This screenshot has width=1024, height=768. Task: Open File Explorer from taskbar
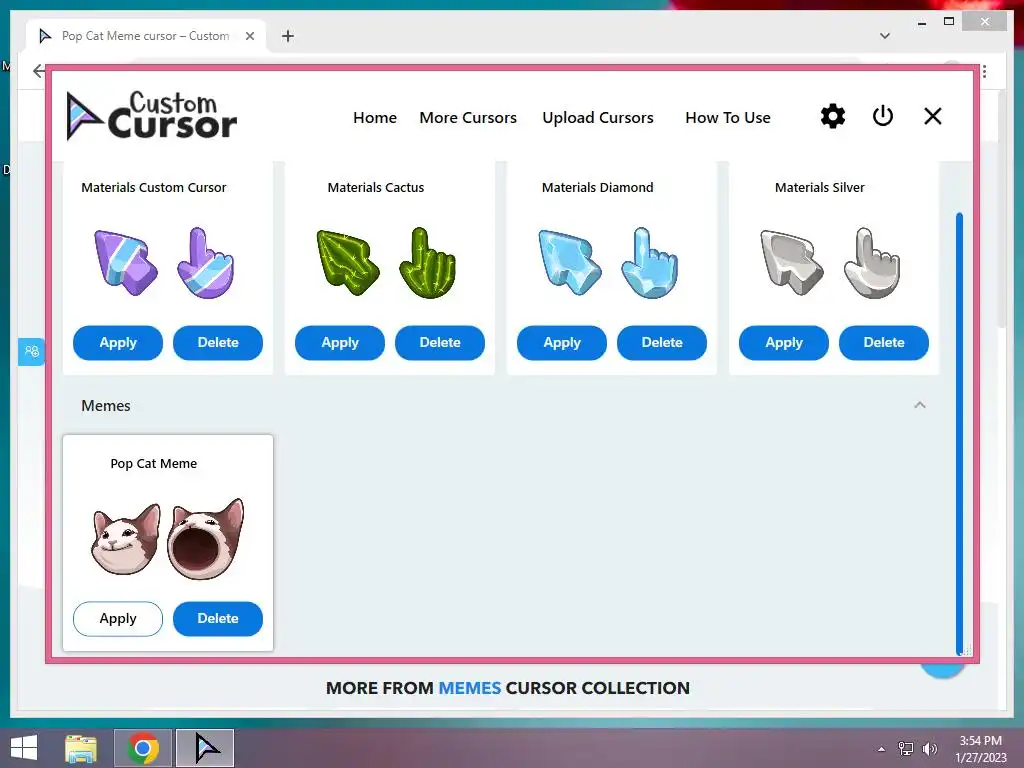[x=81, y=748]
